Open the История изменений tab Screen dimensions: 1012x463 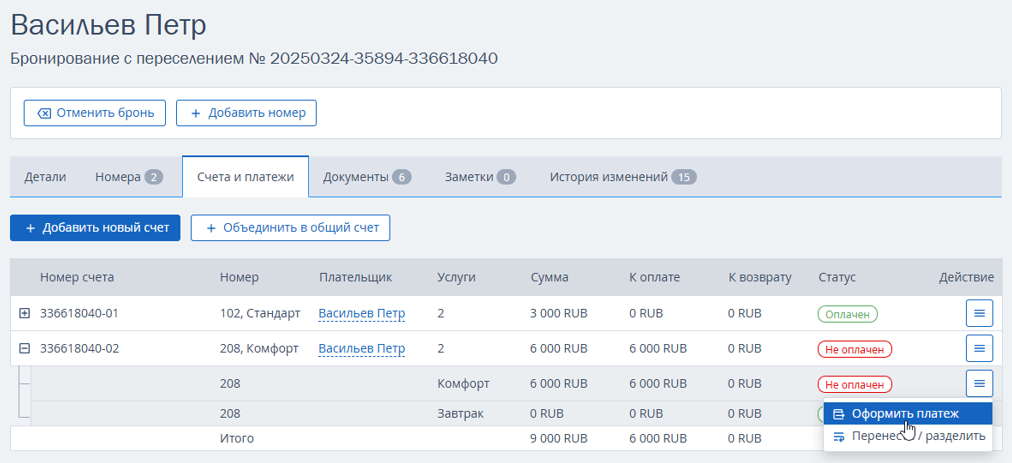[x=623, y=177]
